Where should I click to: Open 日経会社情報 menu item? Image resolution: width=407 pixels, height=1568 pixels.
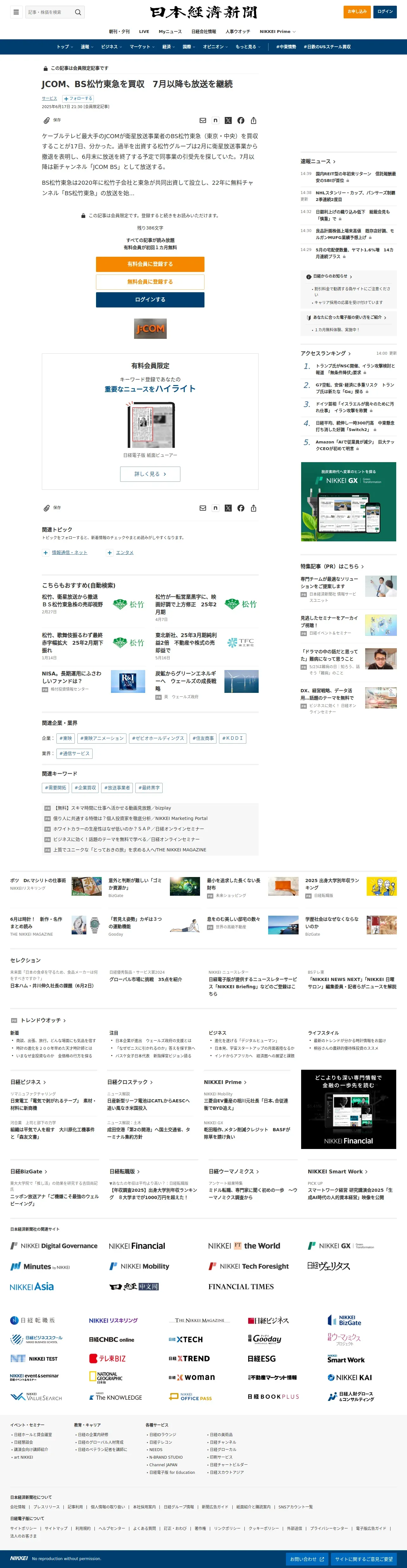click(x=203, y=32)
